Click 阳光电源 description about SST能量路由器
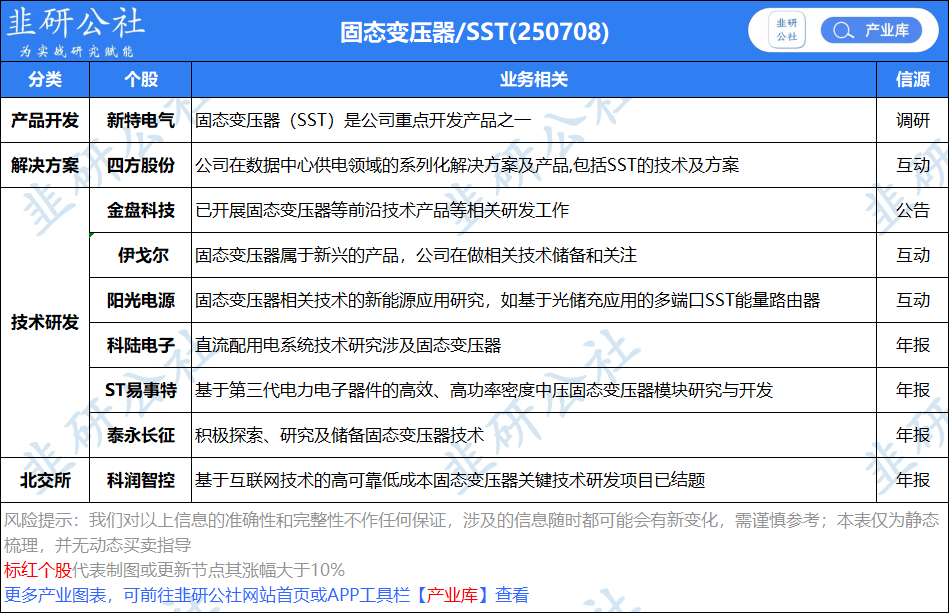This screenshot has width=950, height=614. (507, 300)
